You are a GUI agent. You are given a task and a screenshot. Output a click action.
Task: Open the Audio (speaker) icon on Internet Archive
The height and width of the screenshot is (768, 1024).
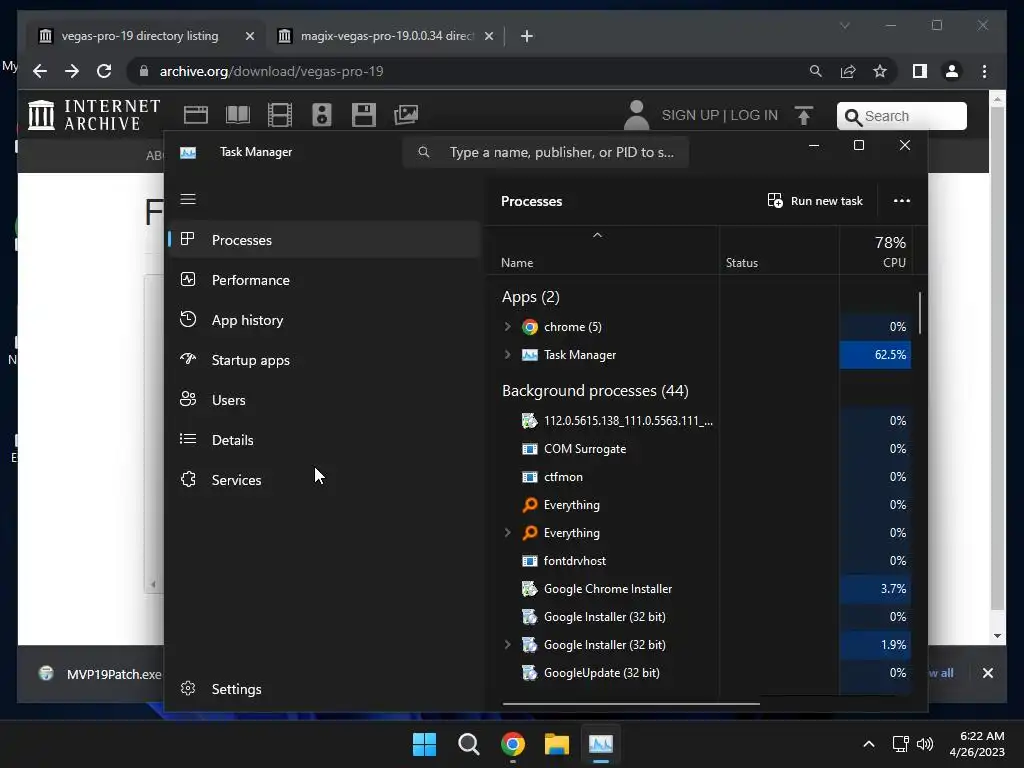pyautogui.click(x=321, y=115)
